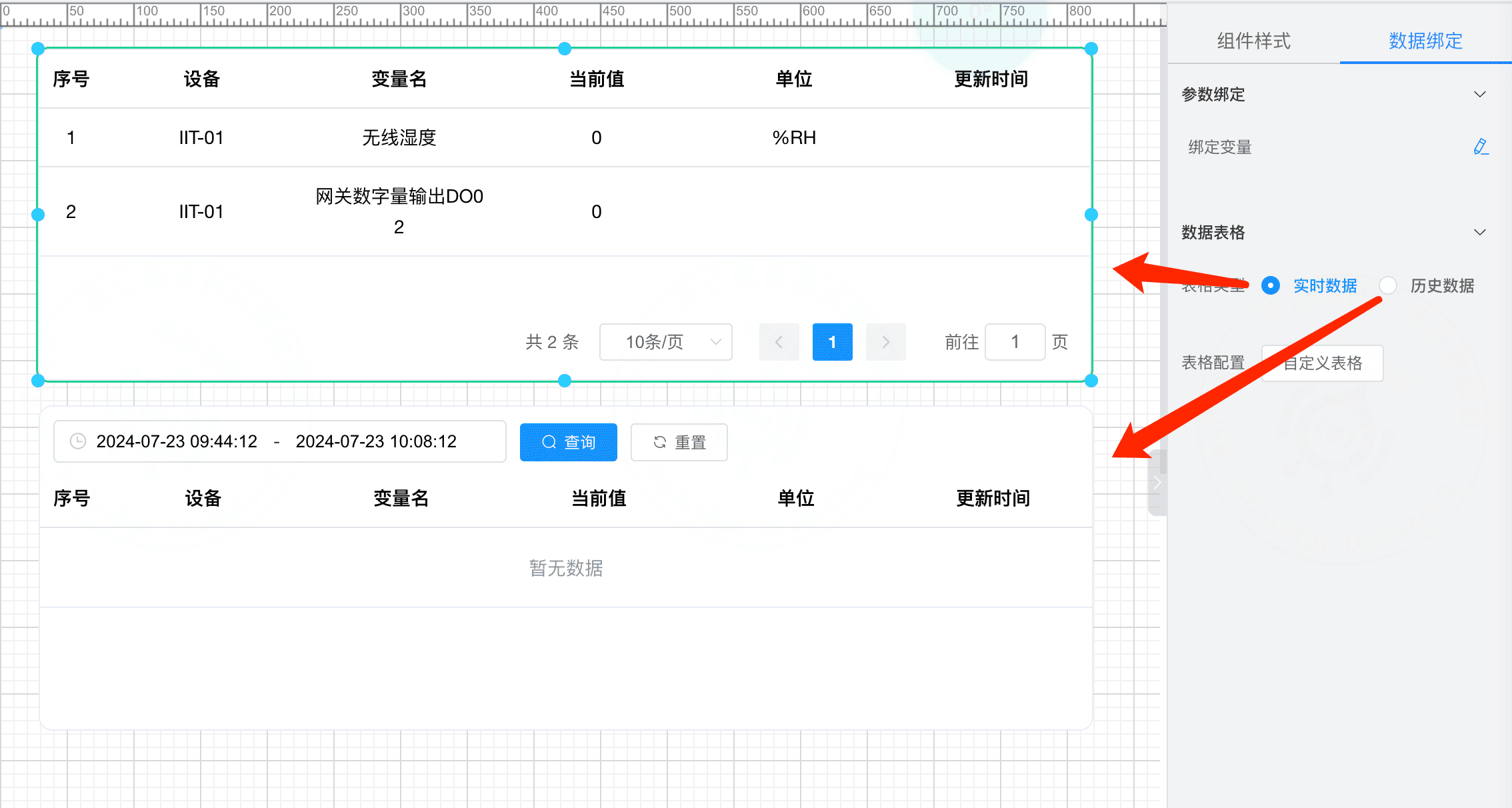
Task: Click the clock icon in the date range field
Action: pyautogui.click(x=78, y=441)
